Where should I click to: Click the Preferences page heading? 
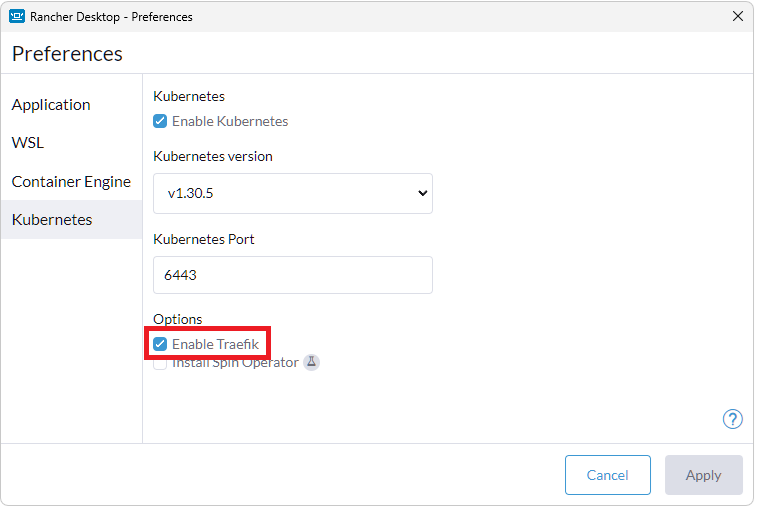point(67,54)
